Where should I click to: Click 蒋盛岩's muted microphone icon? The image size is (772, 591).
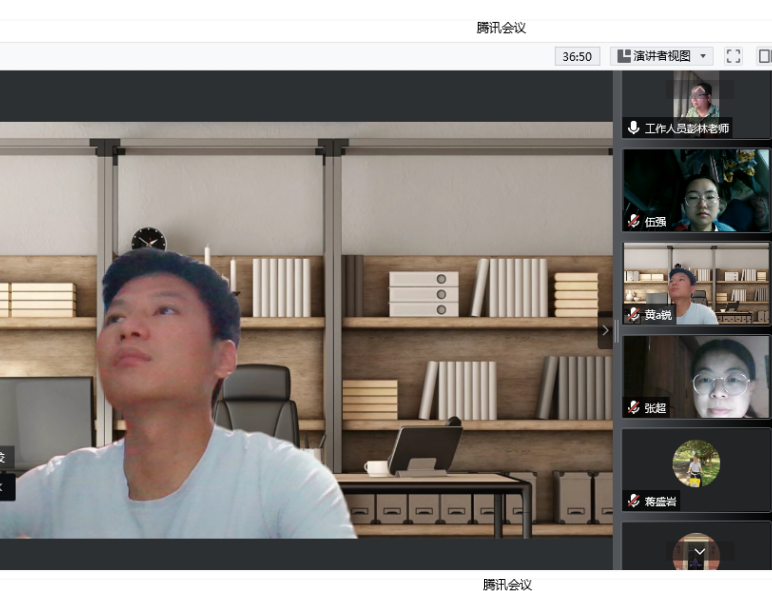[x=633, y=500]
